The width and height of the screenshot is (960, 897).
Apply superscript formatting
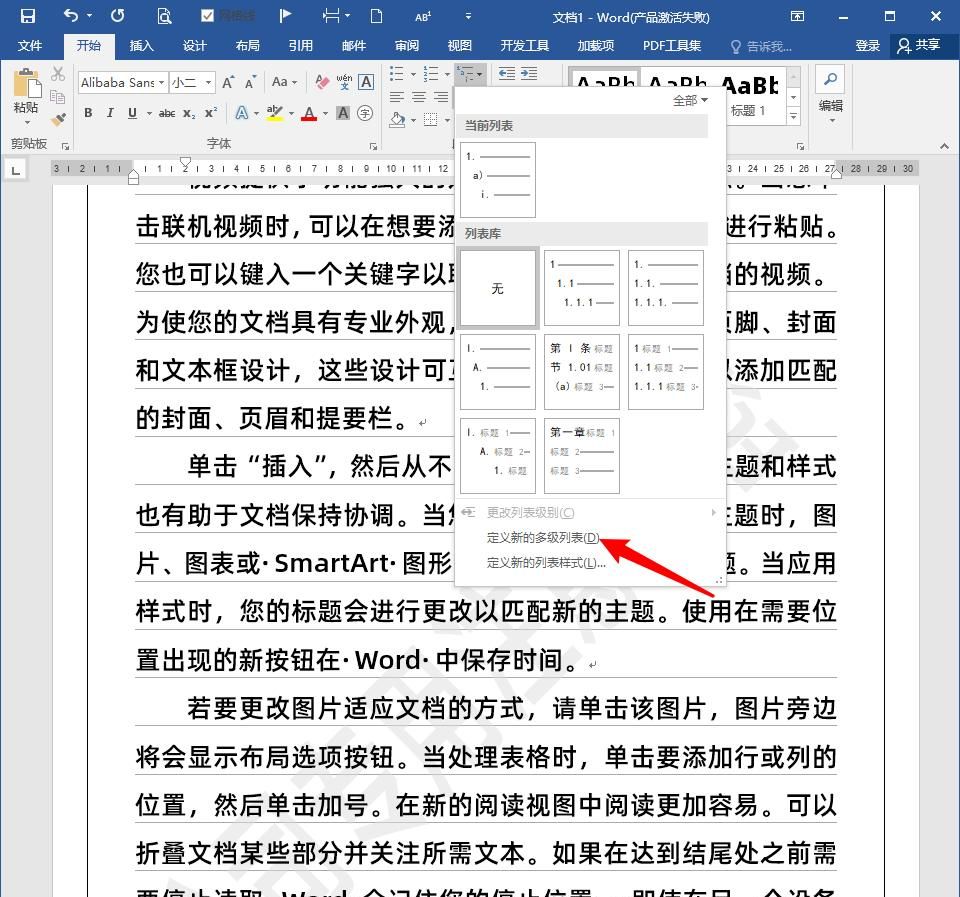tap(211, 113)
